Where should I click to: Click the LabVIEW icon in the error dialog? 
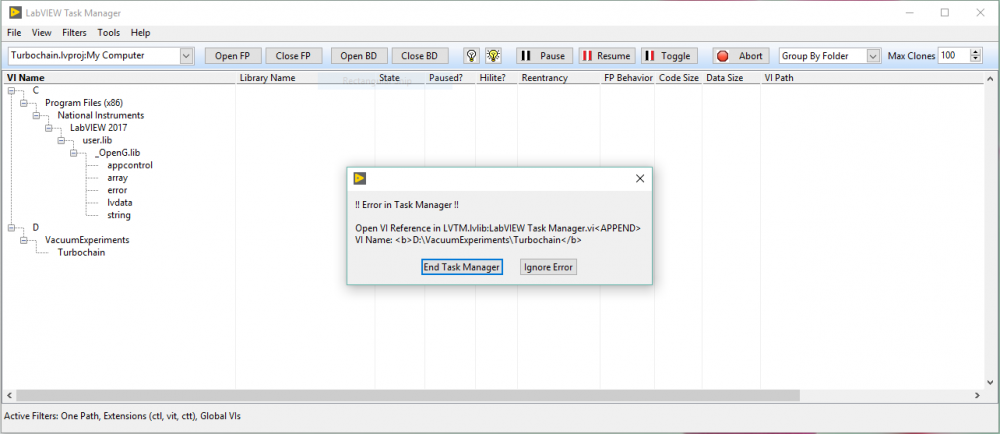tap(361, 178)
